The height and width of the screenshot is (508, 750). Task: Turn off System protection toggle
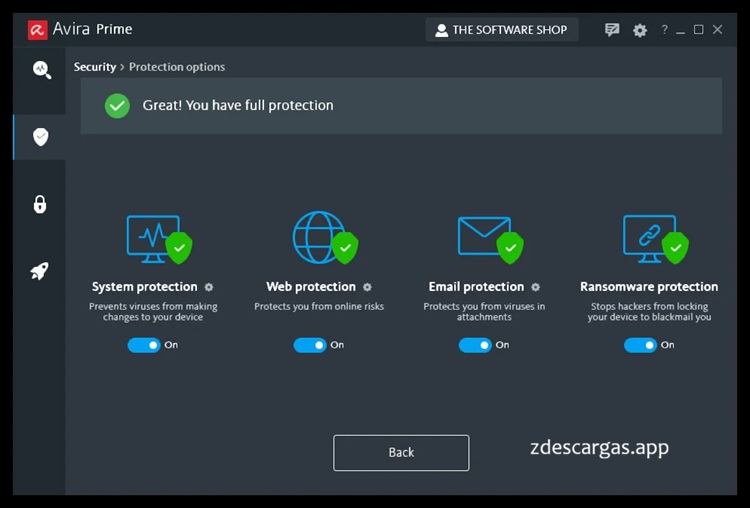coord(144,345)
